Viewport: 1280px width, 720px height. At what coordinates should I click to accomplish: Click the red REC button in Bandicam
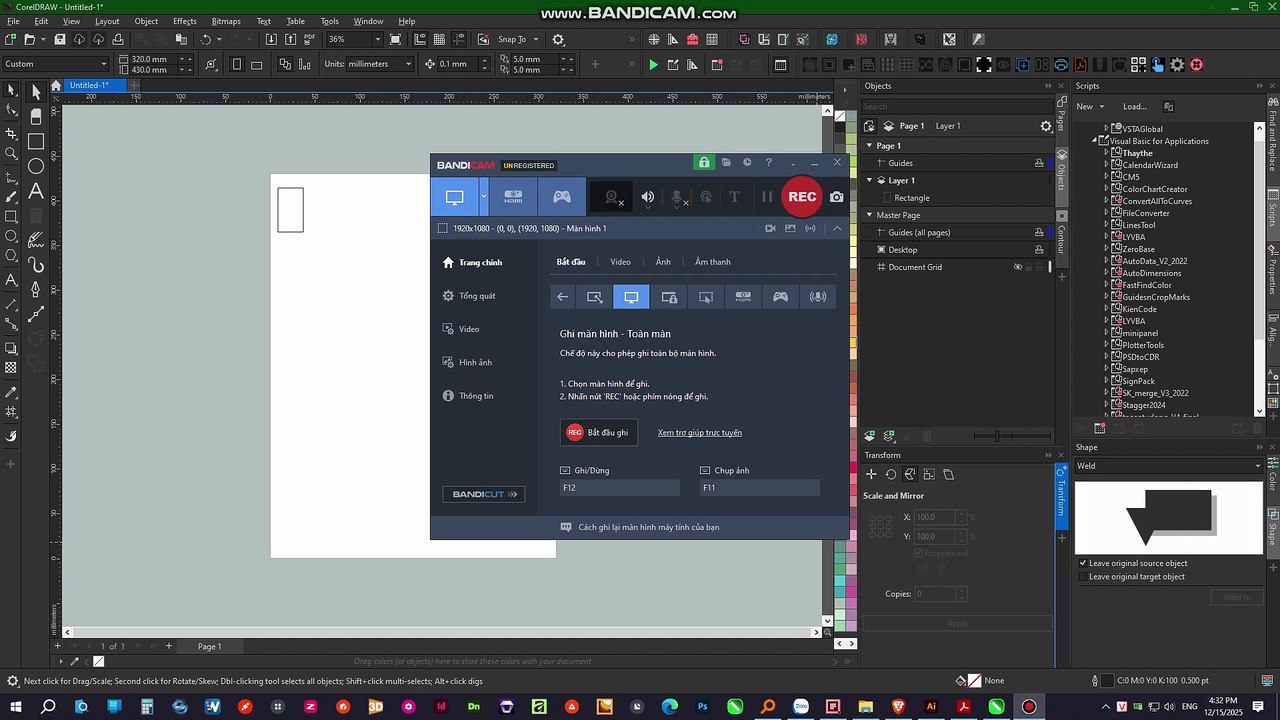802,197
